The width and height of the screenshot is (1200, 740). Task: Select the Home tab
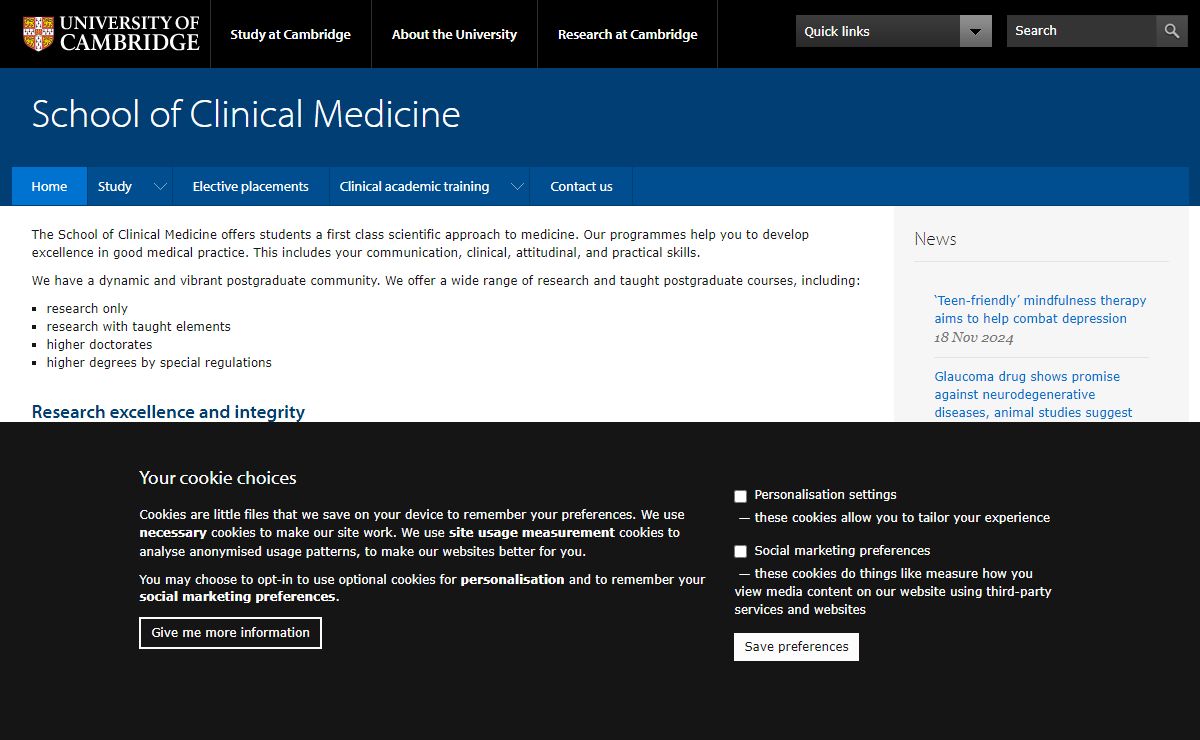coord(49,187)
